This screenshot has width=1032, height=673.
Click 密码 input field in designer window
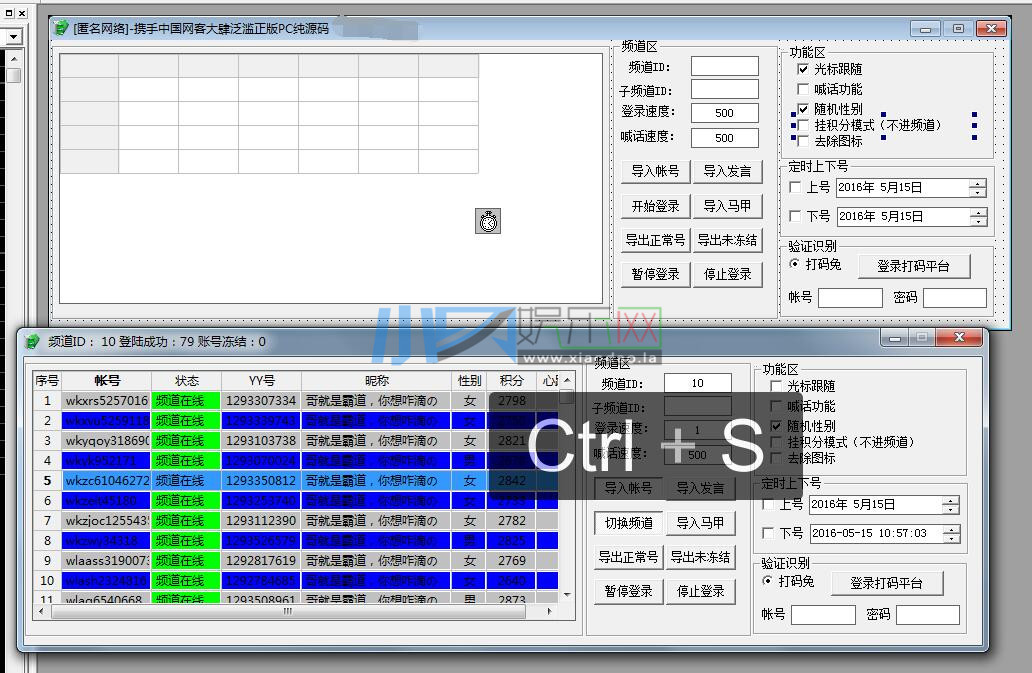pos(955,298)
